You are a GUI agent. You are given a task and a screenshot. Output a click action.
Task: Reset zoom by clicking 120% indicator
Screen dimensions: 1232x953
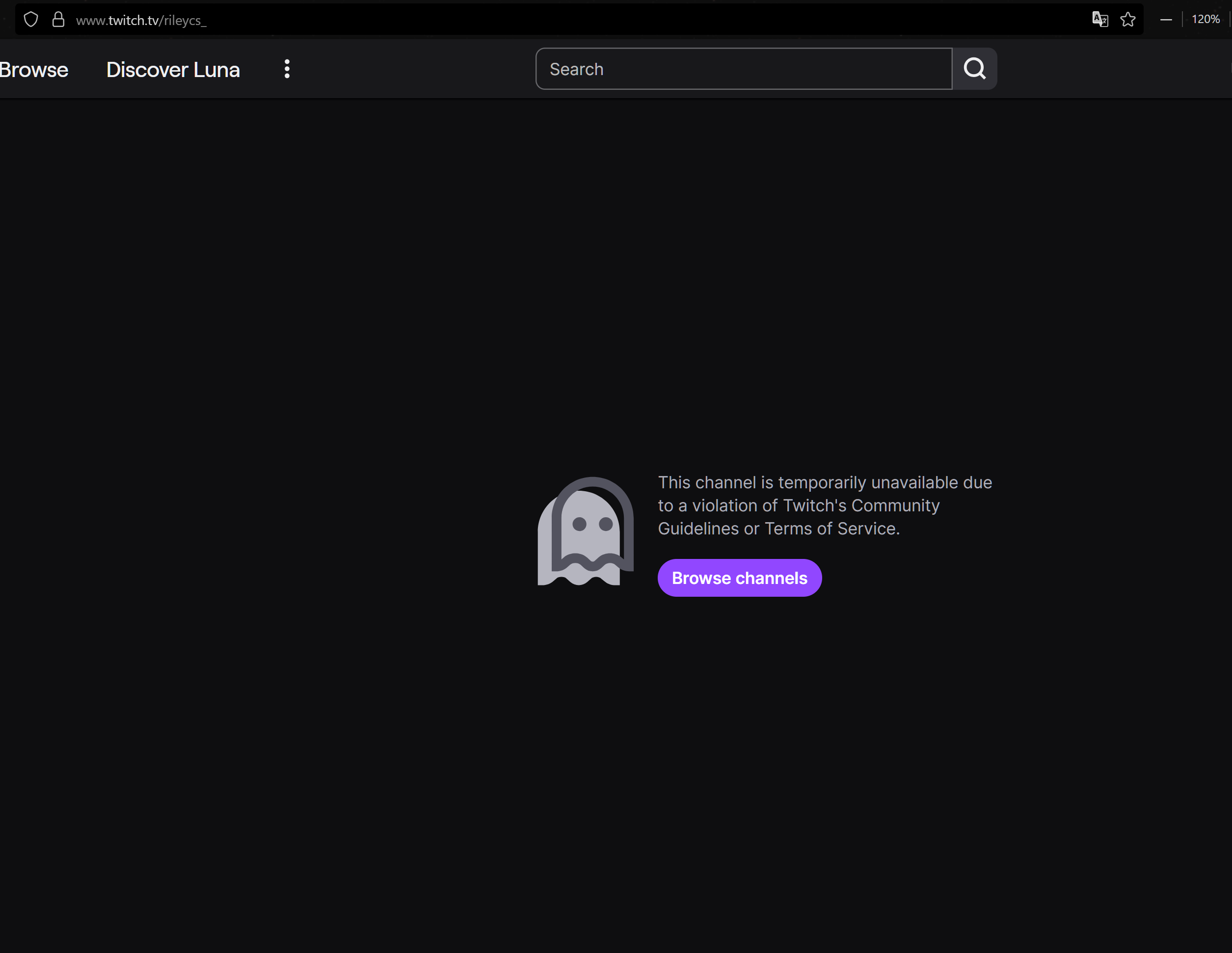(1205, 20)
